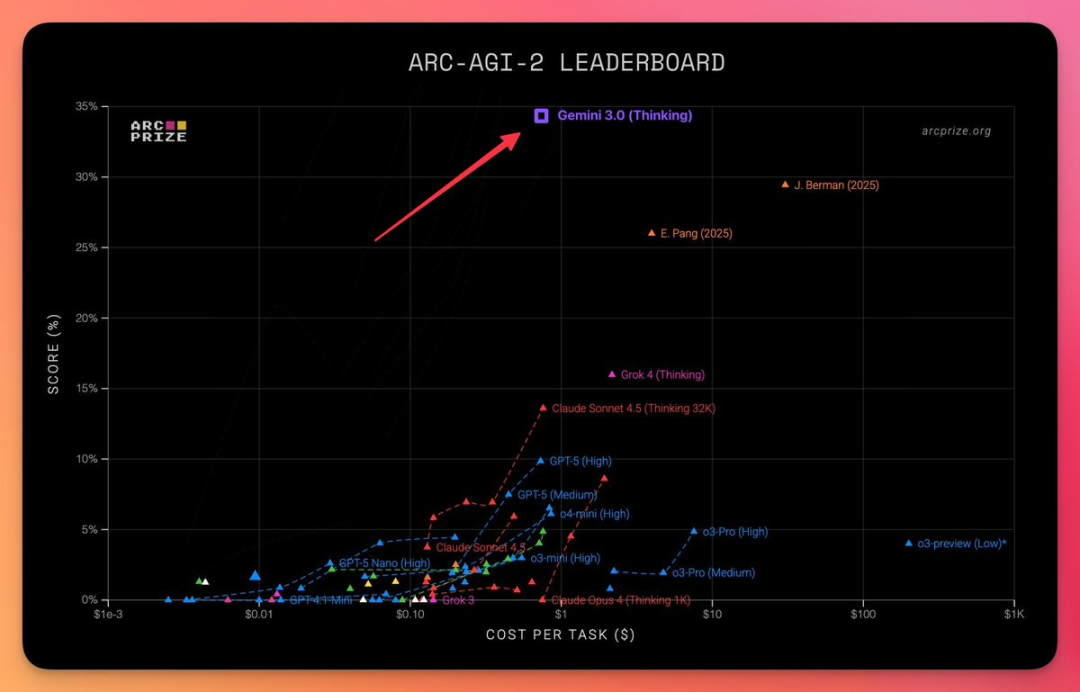Click the GPT-5 Nano (High) label

tap(384, 564)
